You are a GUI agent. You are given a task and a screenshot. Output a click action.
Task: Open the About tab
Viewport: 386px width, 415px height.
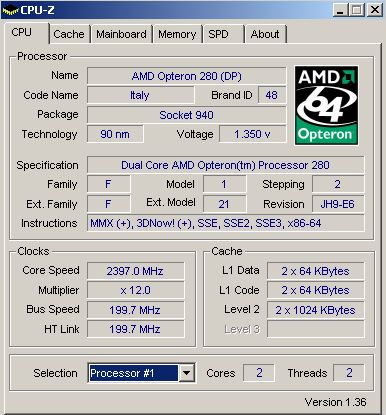point(265,34)
